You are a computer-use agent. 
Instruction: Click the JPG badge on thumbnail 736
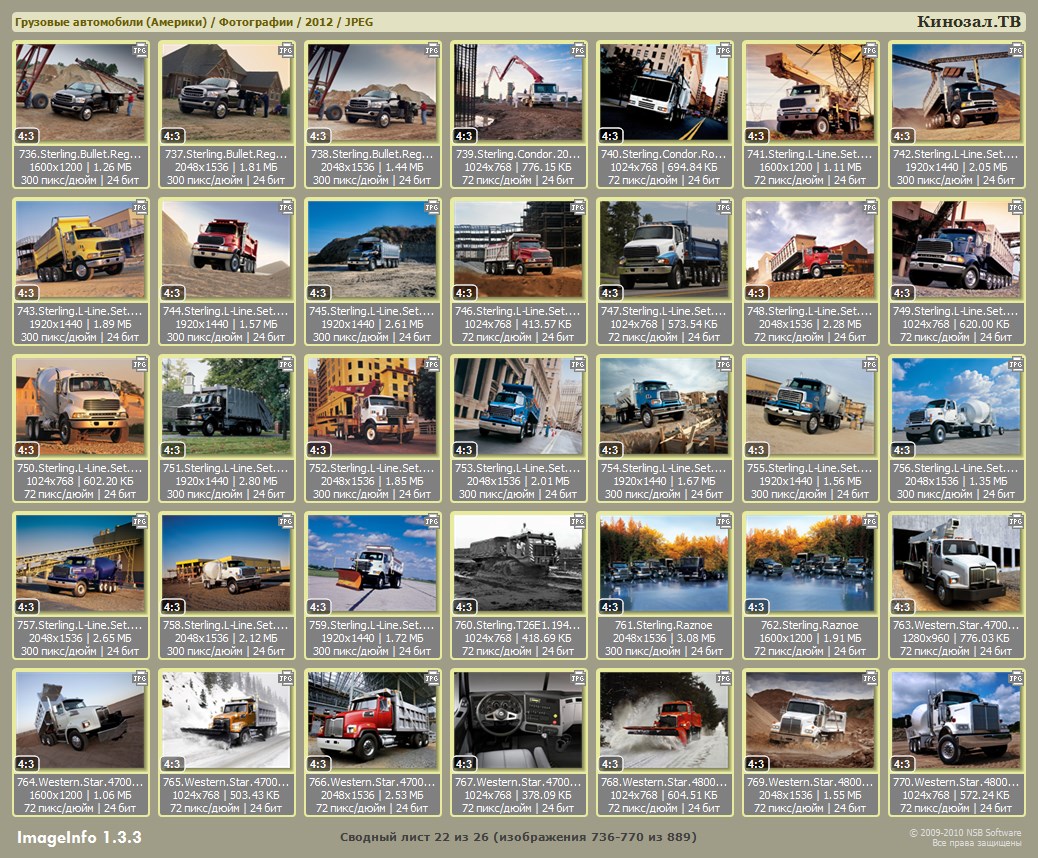point(140,50)
